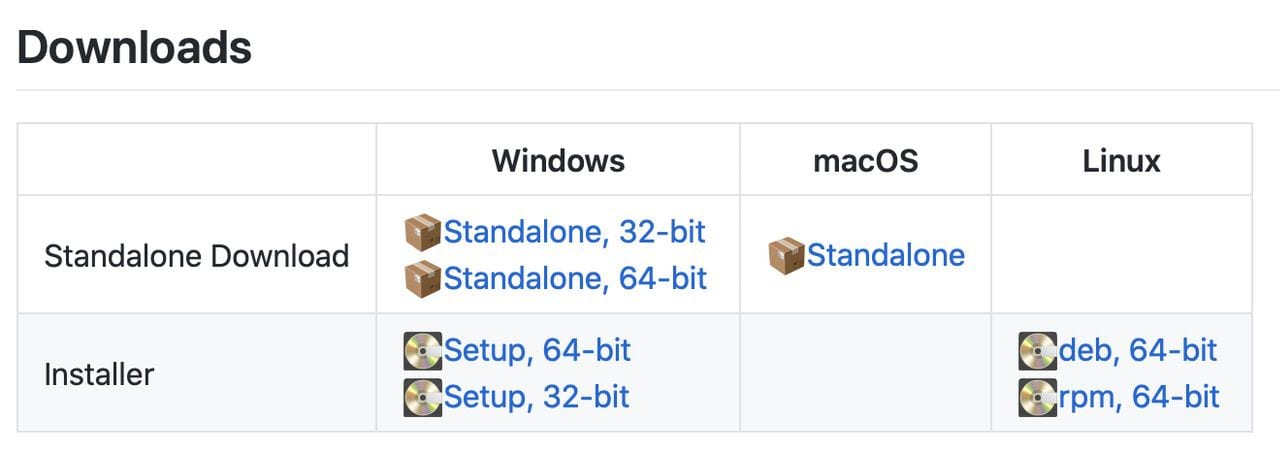Click the package icon beside Windows Standalone 32-bit
The height and width of the screenshot is (452, 1280).
(x=422, y=232)
